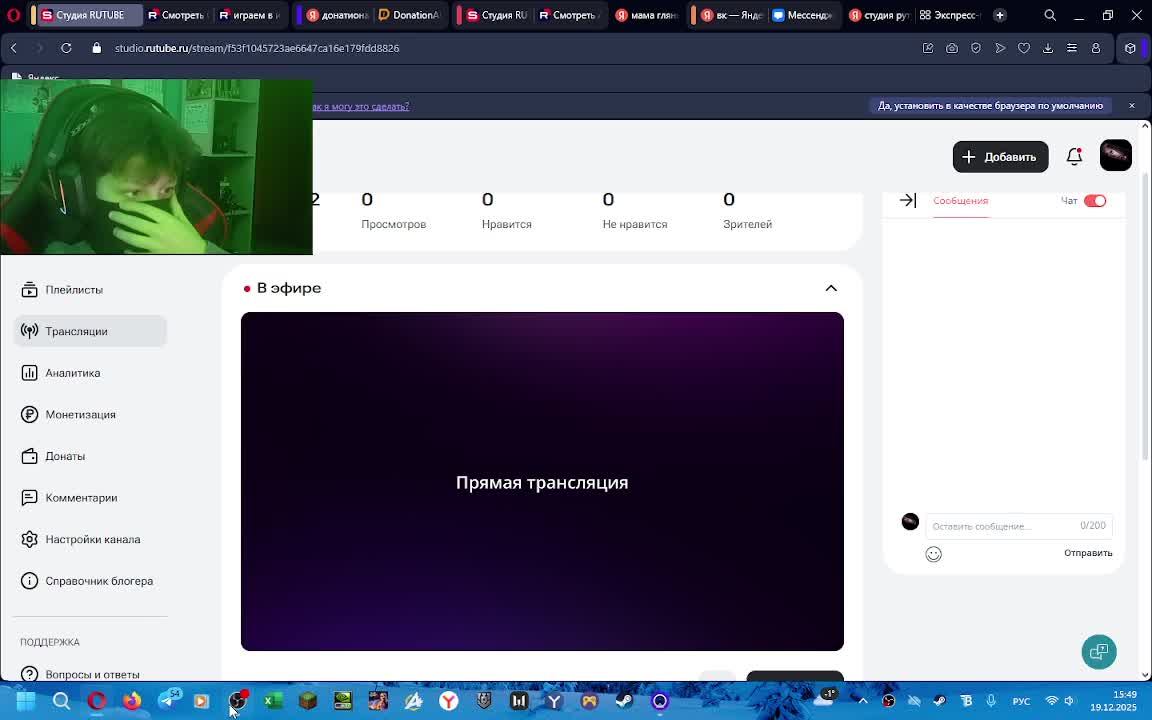Click the set as default browser button
1152x720 pixels.
point(990,106)
